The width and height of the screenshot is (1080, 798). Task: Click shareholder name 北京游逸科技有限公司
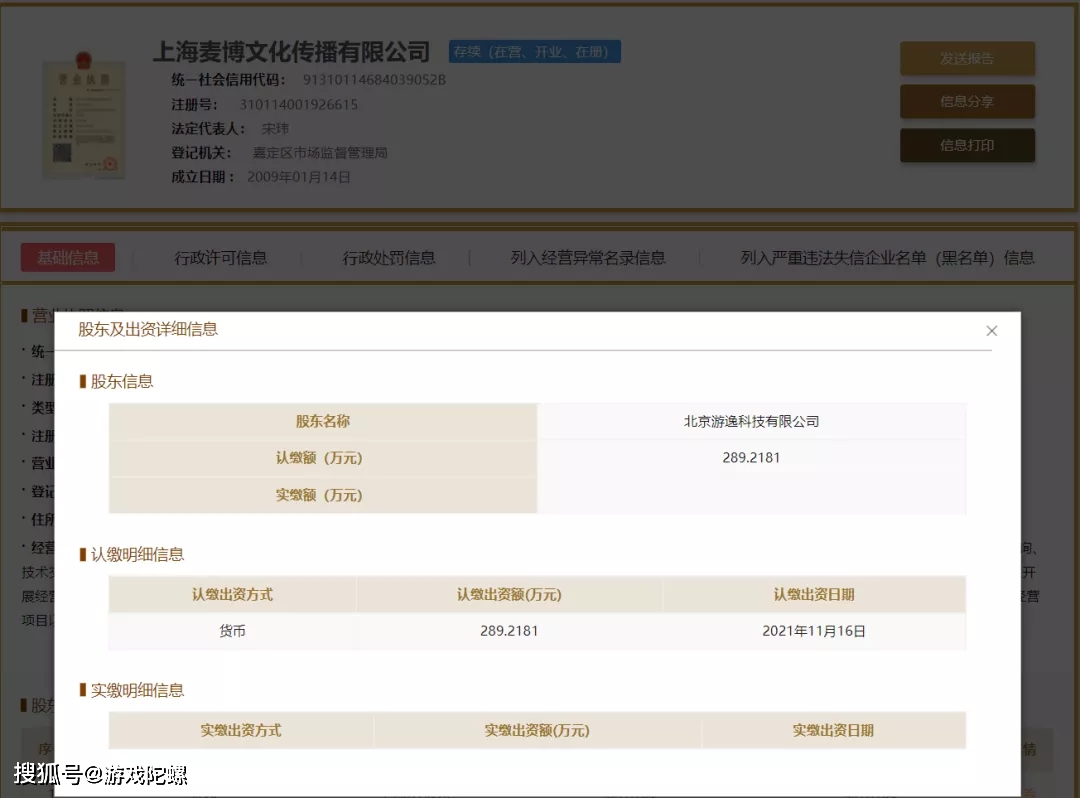coord(751,421)
